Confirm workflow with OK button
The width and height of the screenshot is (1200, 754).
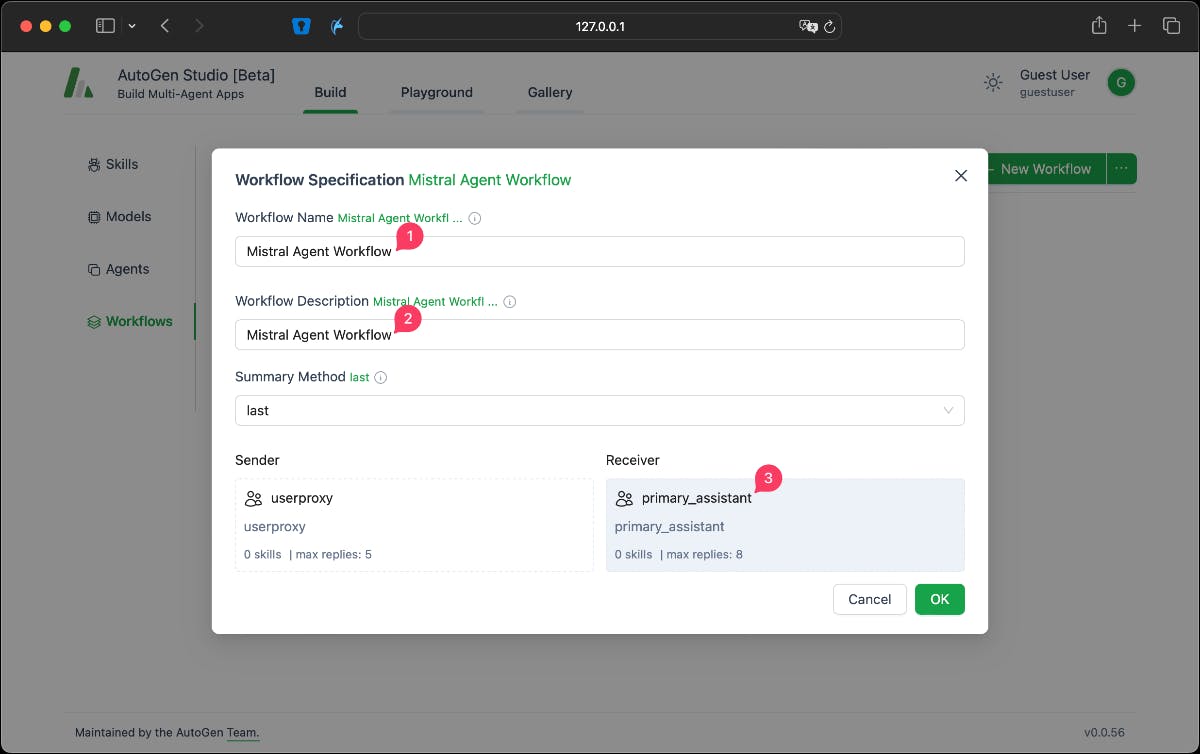click(940, 599)
